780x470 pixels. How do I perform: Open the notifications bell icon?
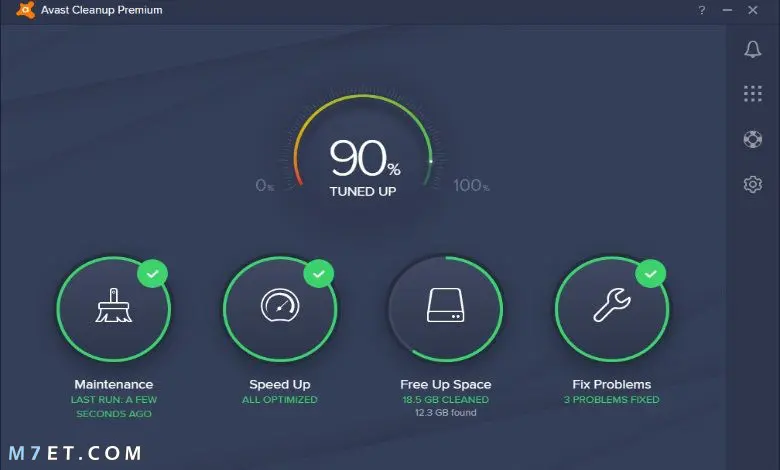pyautogui.click(x=753, y=49)
